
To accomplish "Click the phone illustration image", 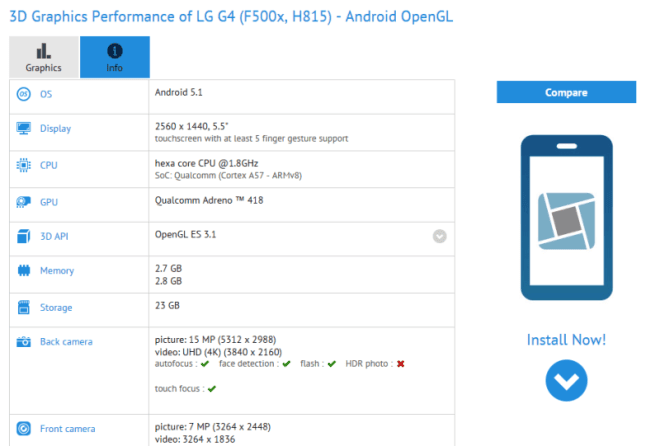I will tap(567, 218).
